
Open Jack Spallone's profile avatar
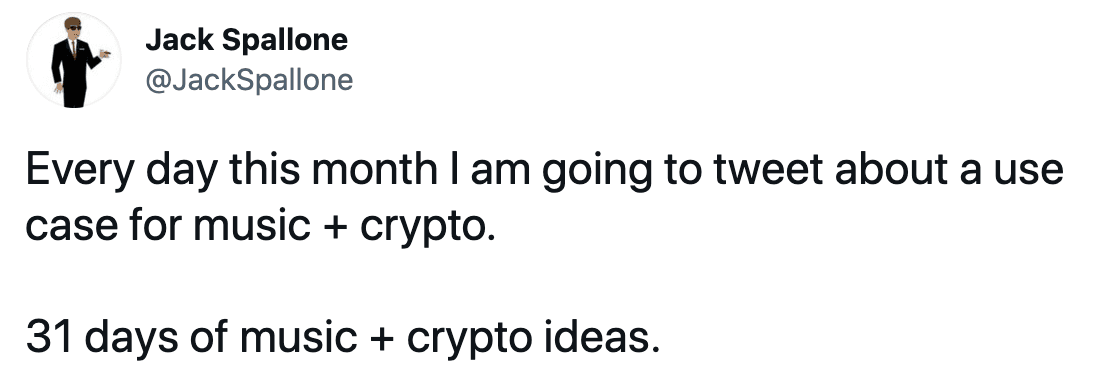coord(74,61)
